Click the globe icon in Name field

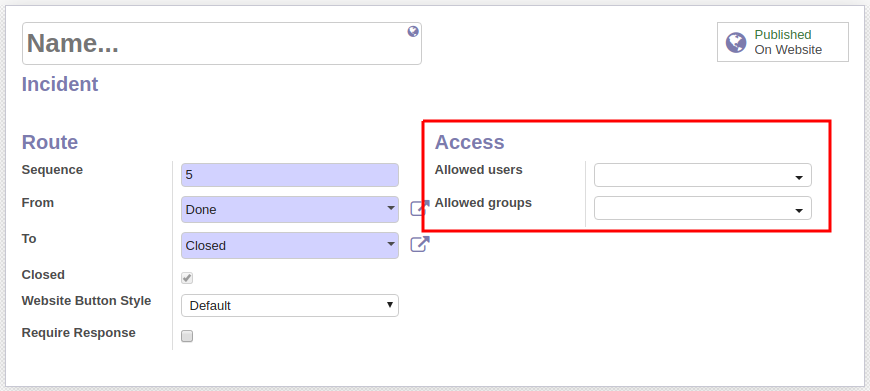point(413,32)
